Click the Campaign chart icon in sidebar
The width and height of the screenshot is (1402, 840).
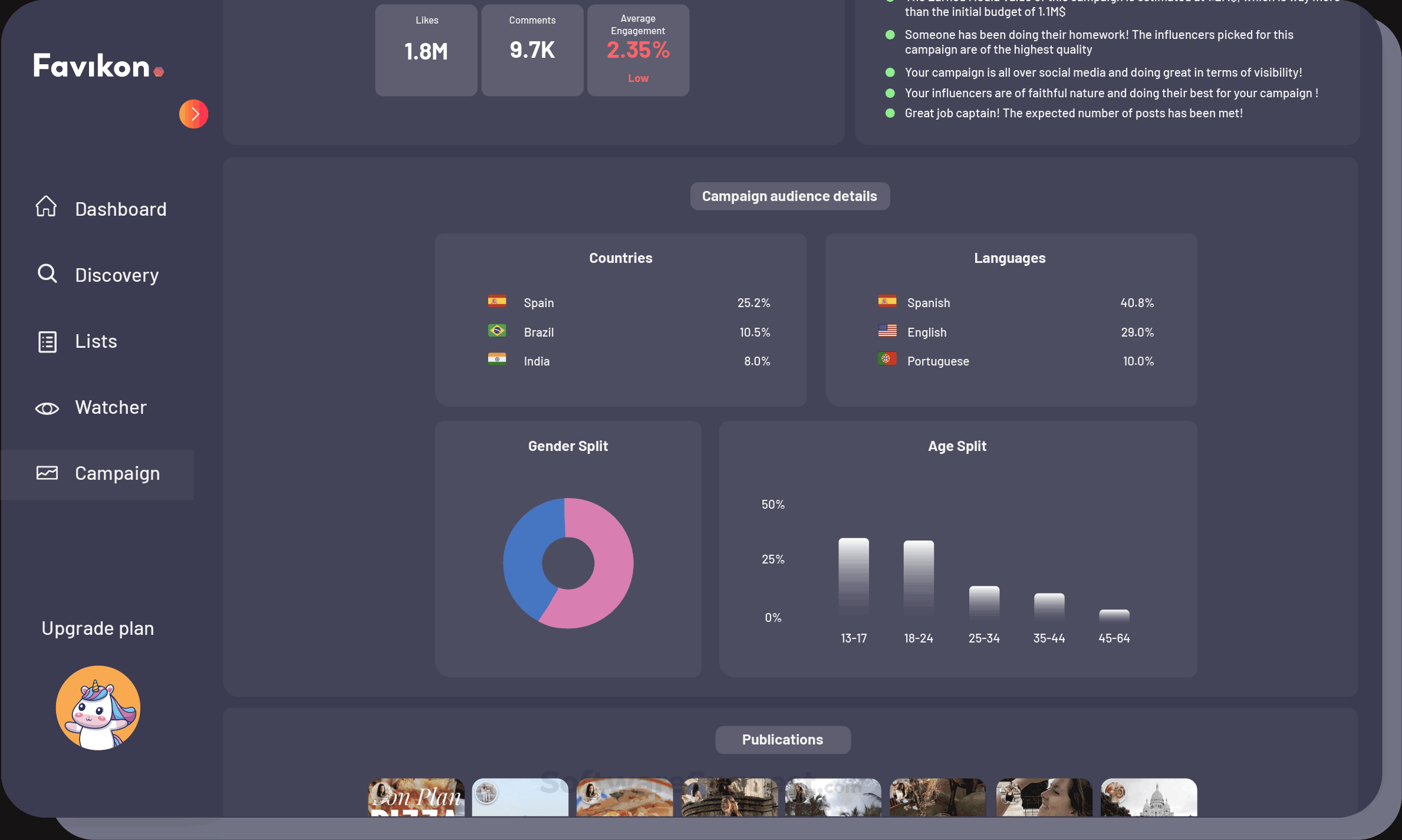(46, 472)
